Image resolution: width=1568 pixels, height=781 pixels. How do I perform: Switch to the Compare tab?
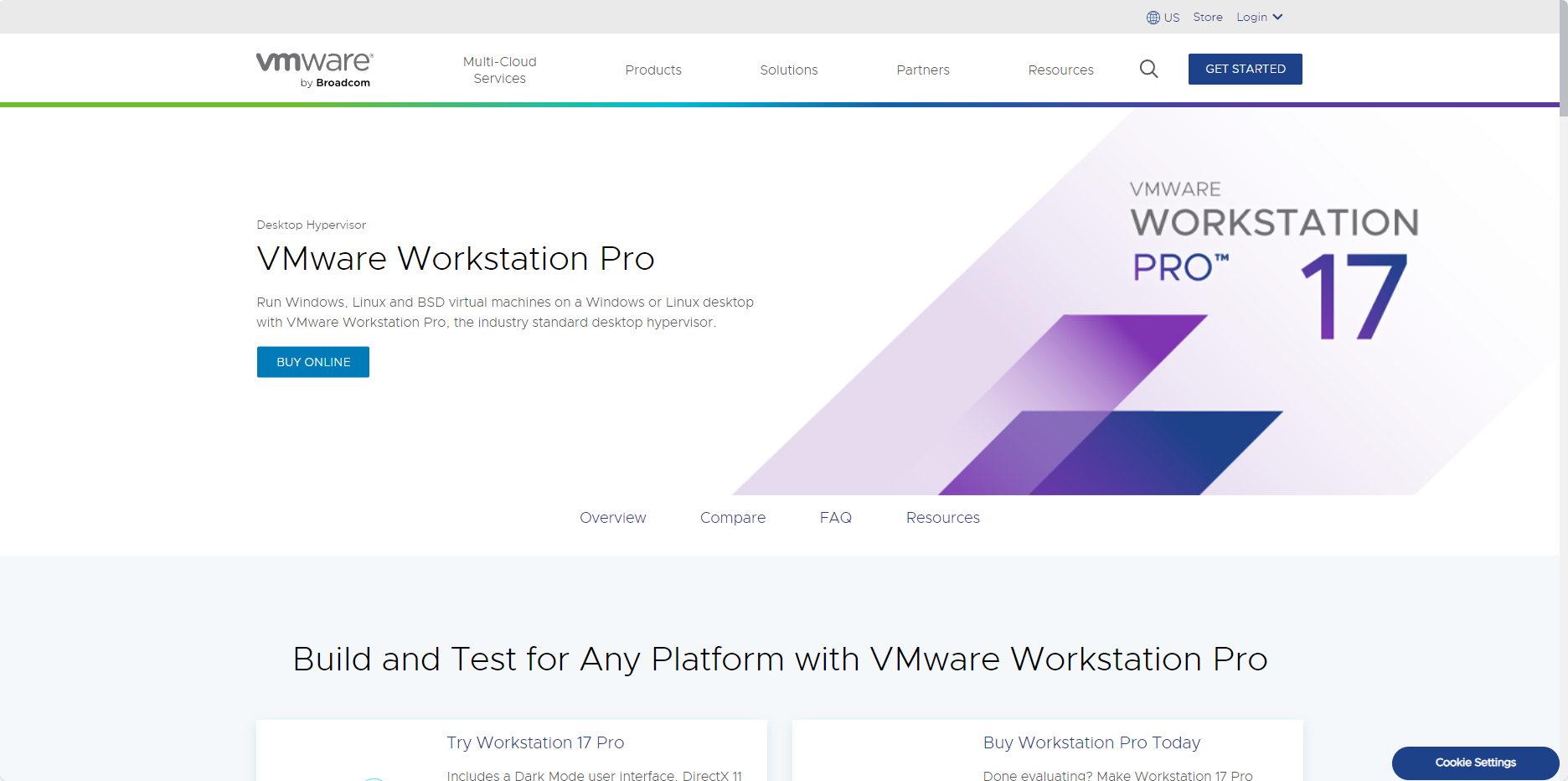733,518
